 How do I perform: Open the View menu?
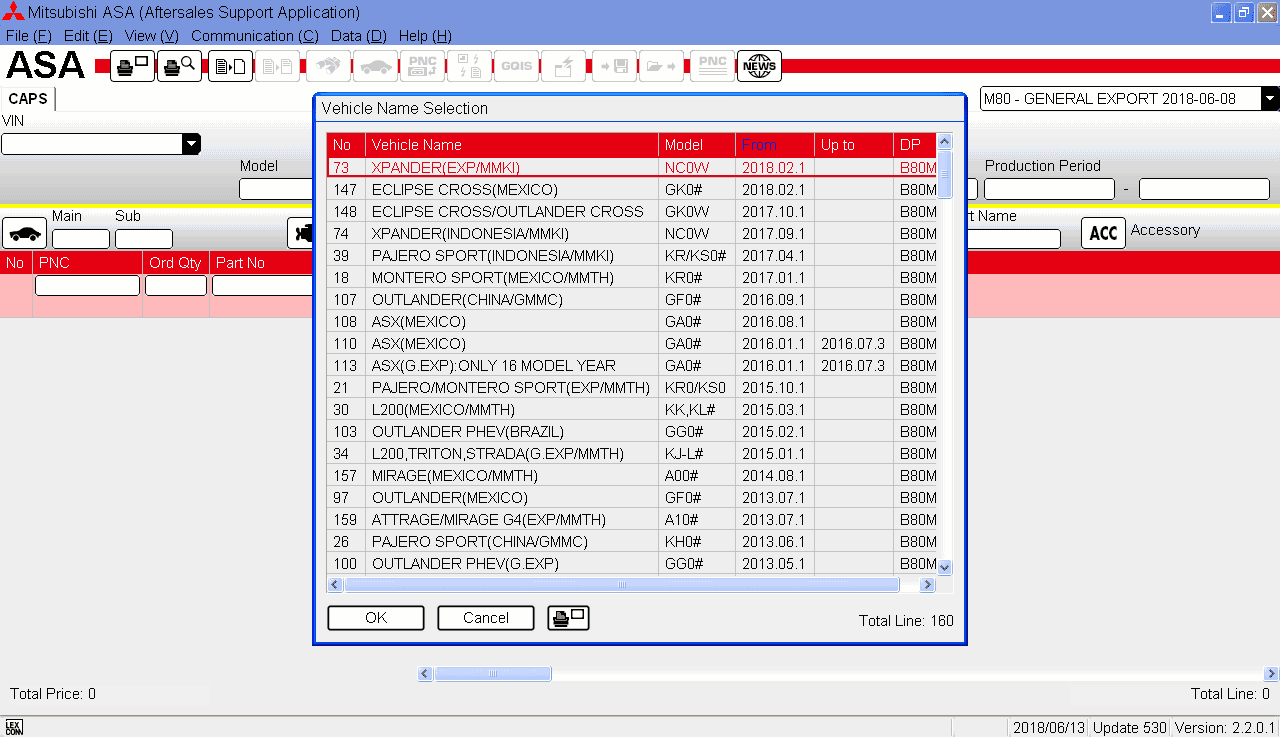pos(152,36)
